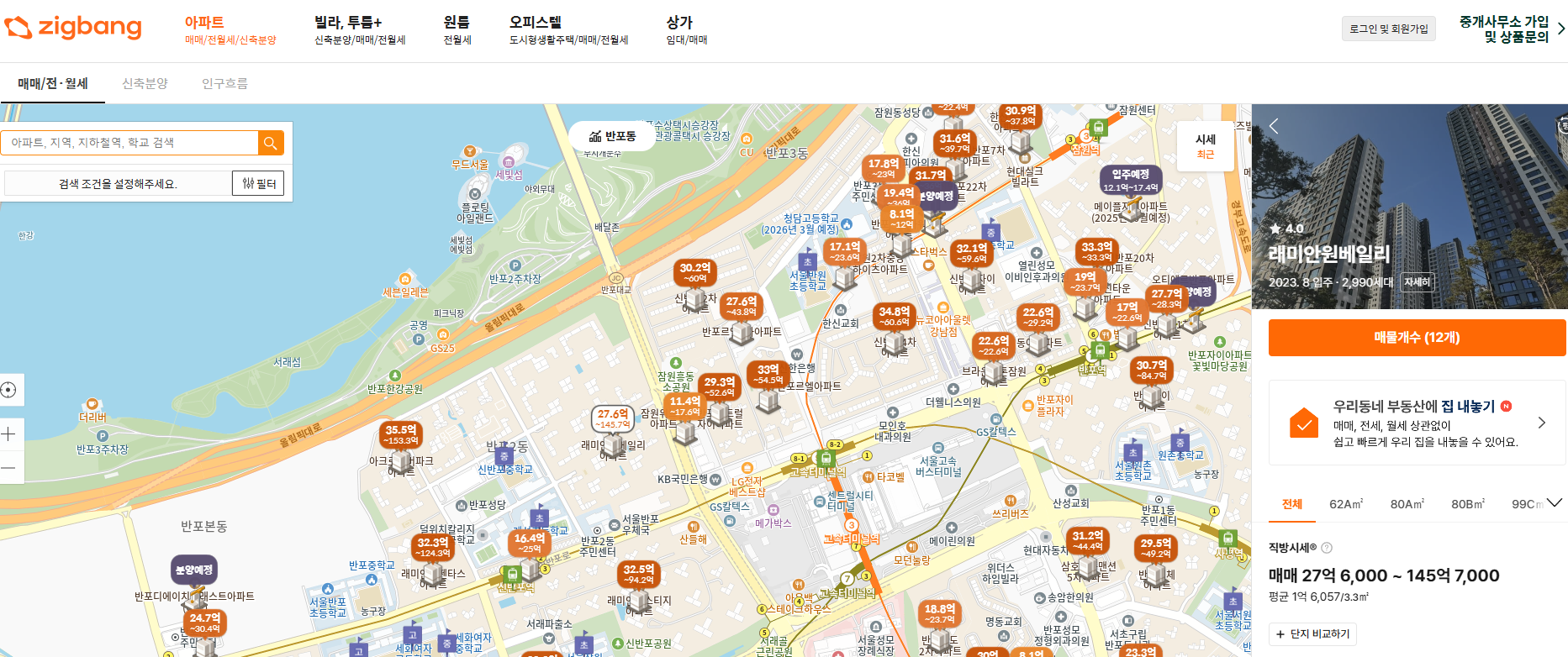Click the zigbang logo

pyautogui.click(x=73, y=27)
